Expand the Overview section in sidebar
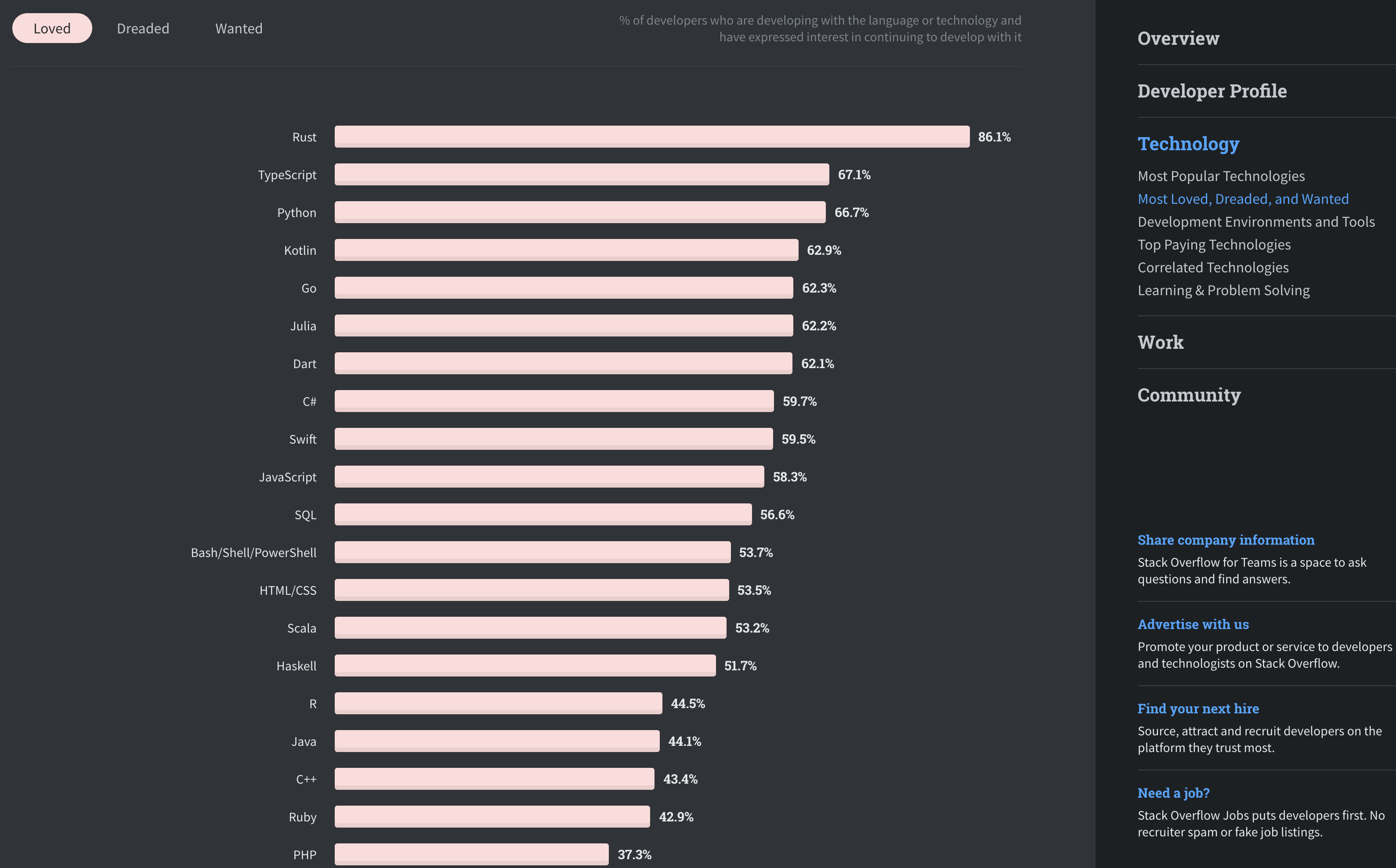The height and width of the screenshot is (868, 1396). 1178,38
